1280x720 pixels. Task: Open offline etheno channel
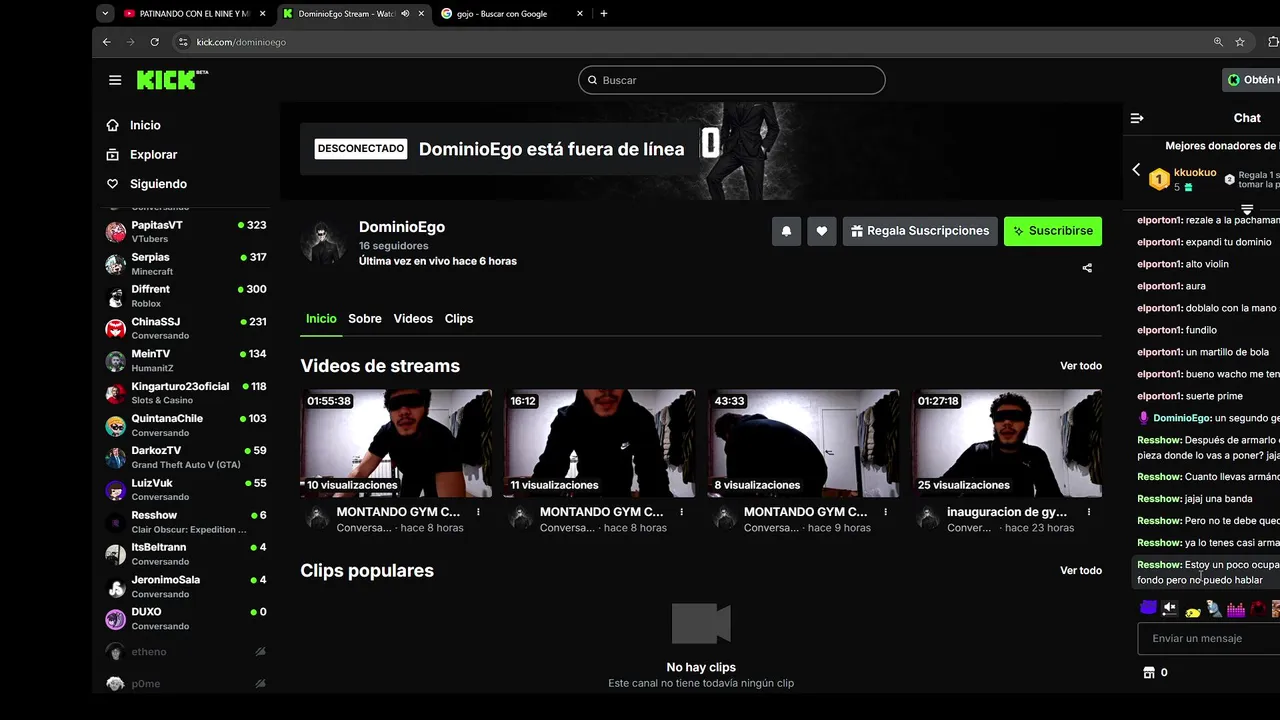click(x=186, y=652)
